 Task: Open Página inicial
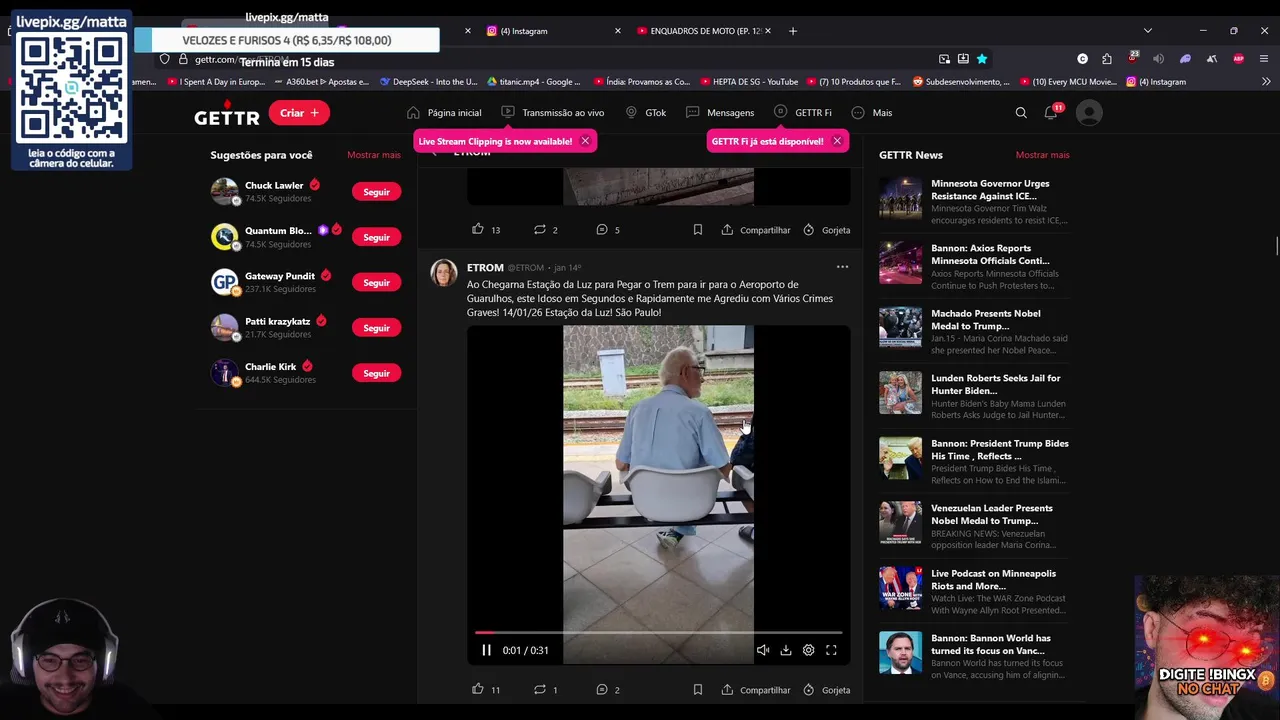[444, 113]
